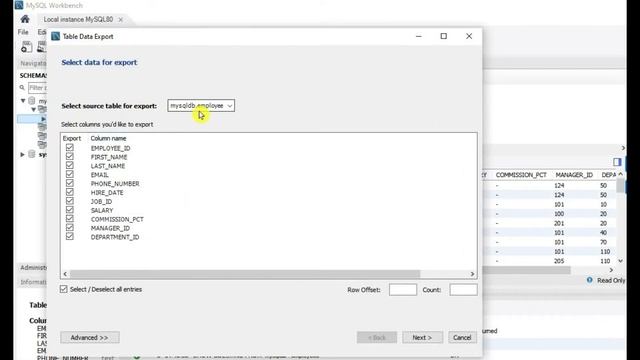Screen dimensions: 640x360
Task: Click the COMMISSION_PCT result grid header
Action: click(521, 175)
